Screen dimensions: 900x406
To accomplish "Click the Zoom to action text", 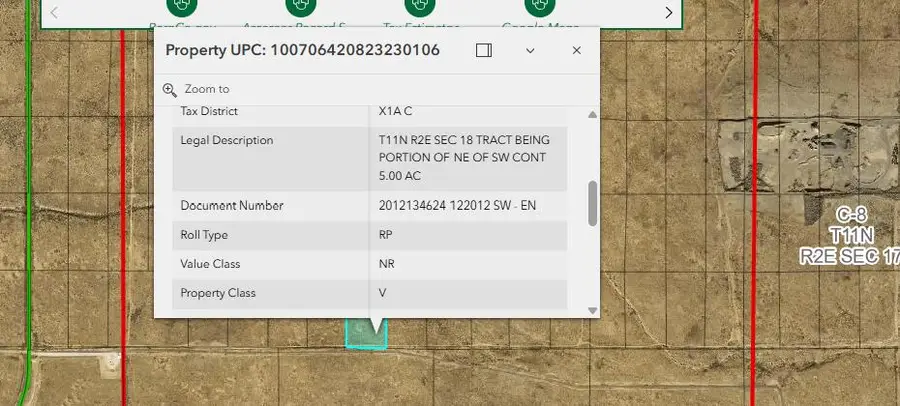I will click(207, 89).
